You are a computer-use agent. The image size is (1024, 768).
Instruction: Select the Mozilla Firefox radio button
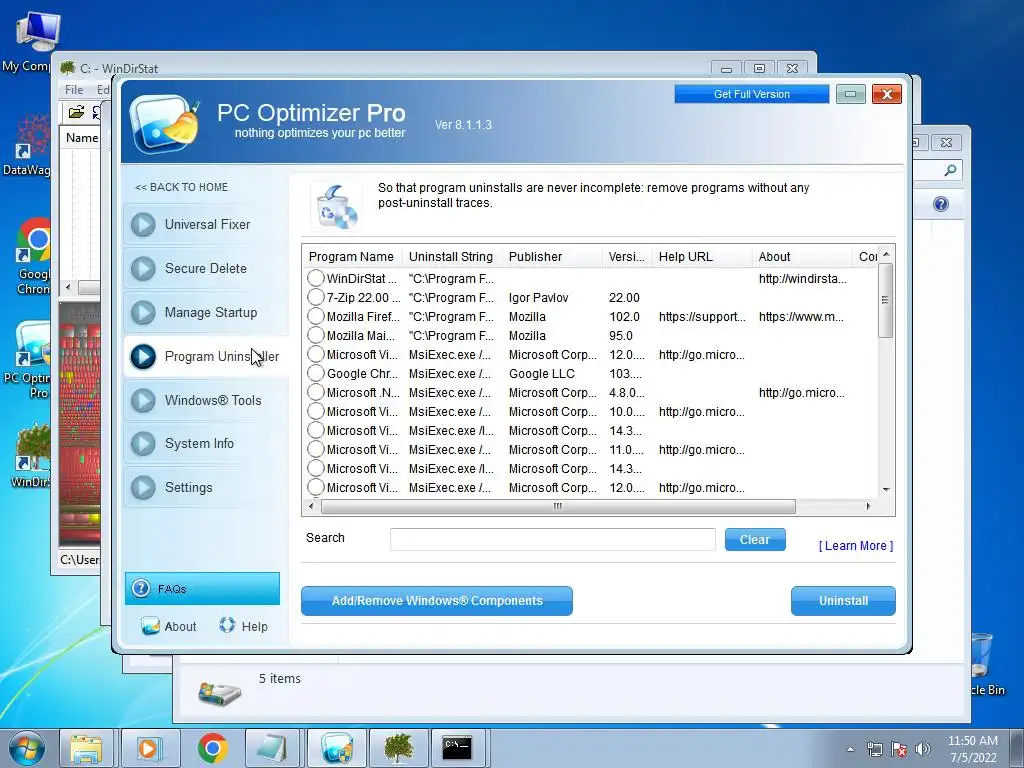[x=316, y=316]
